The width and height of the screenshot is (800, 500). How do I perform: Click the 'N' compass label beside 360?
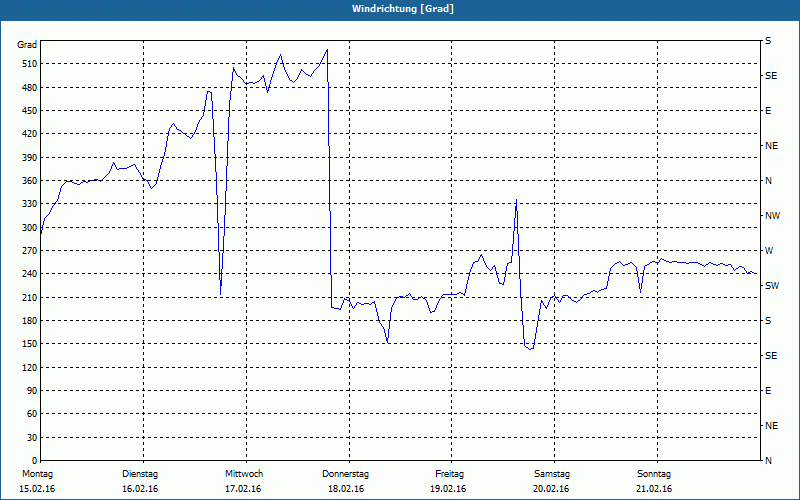[768, 181]
